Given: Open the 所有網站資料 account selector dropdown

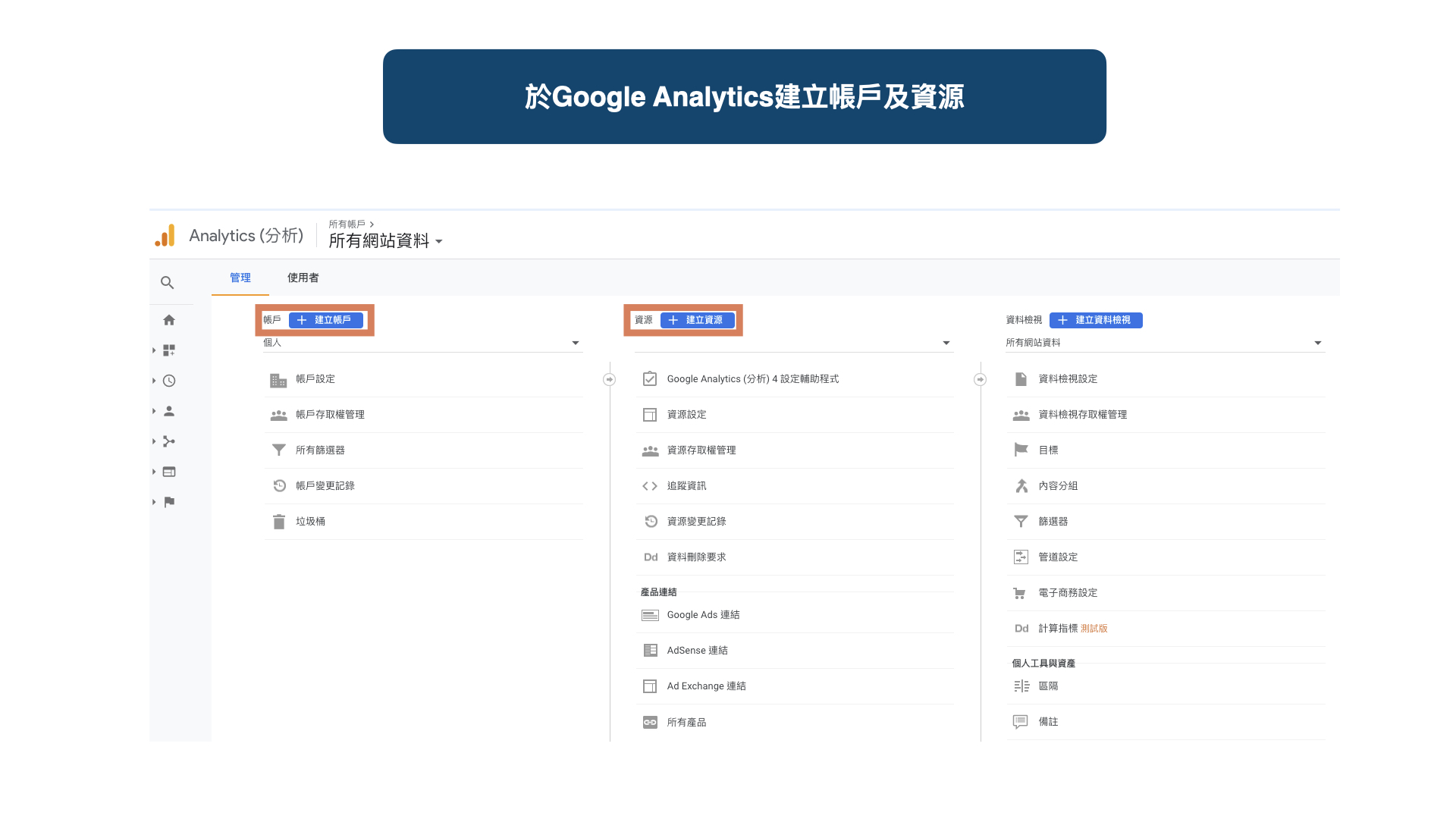Looking at the screenshot, I should click(385, 241).
